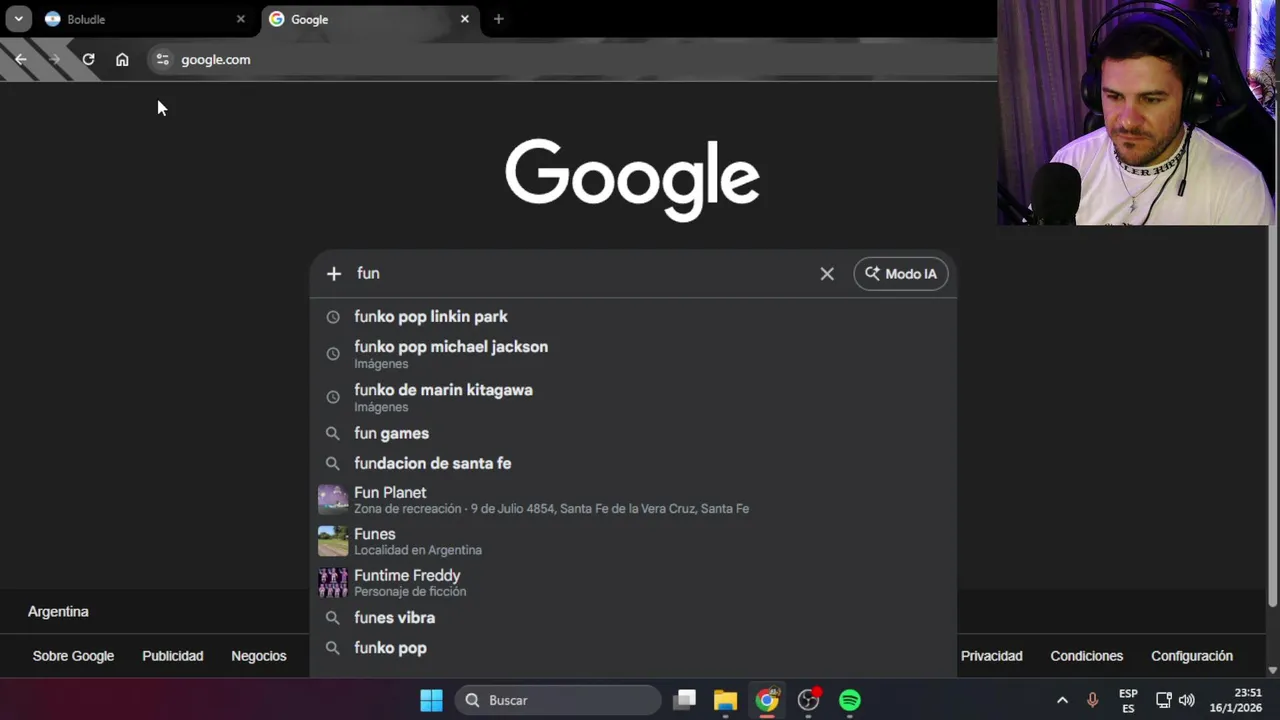Open Modo IA search mode
This screenshot has width=1280, height=720.
coord(901,273)
